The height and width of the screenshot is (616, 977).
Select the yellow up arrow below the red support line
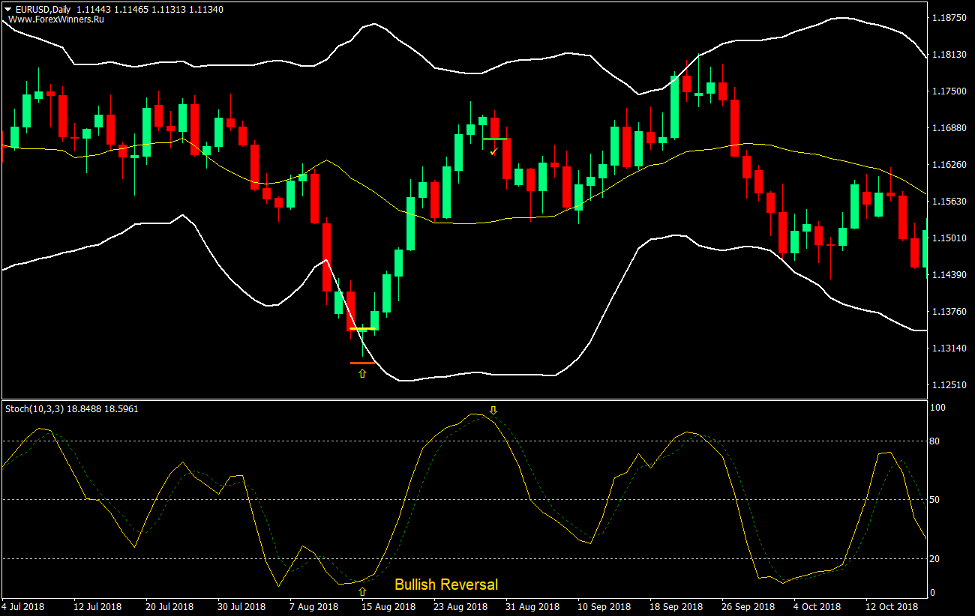click(360, 372)
